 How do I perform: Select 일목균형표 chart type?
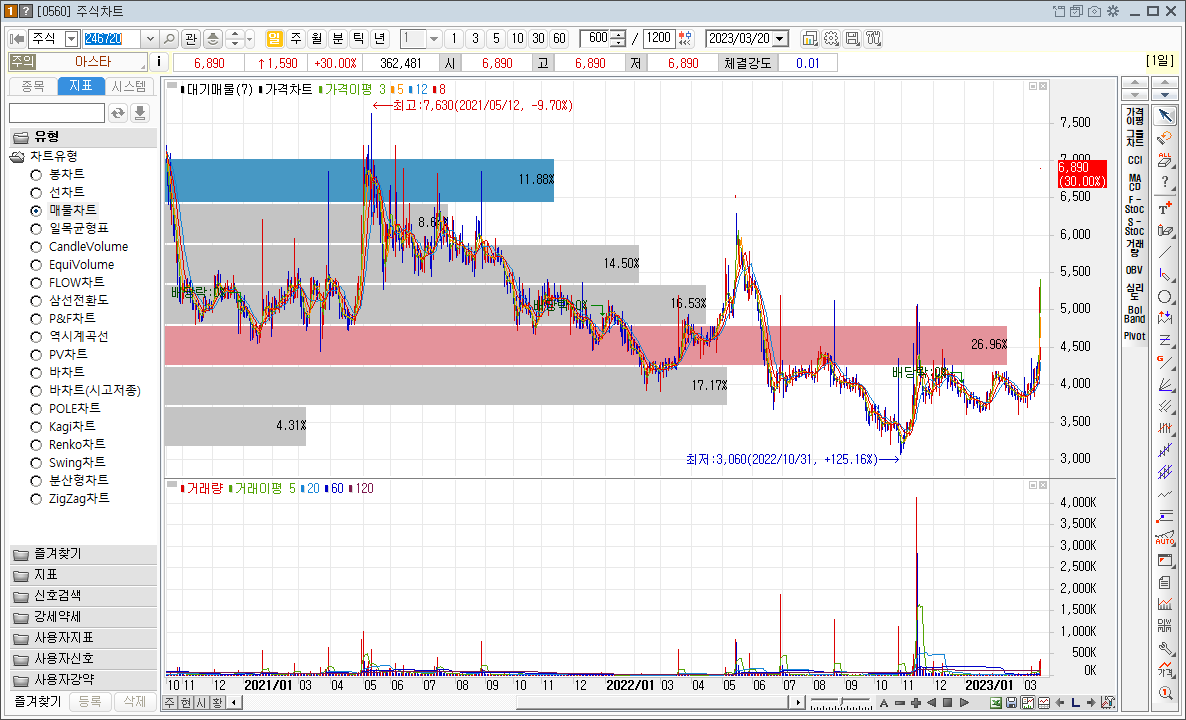[x=36, y=228]
